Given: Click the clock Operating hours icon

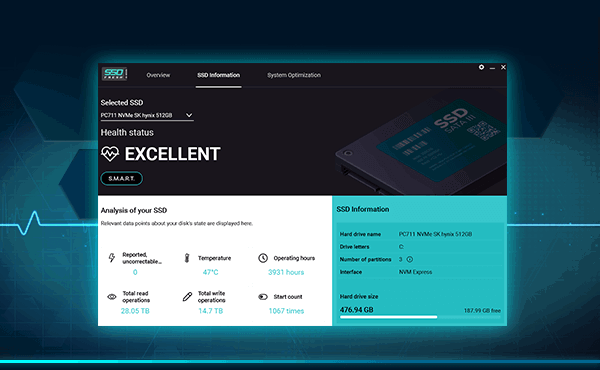Looking at the screenshot, I should pos(263,258).
